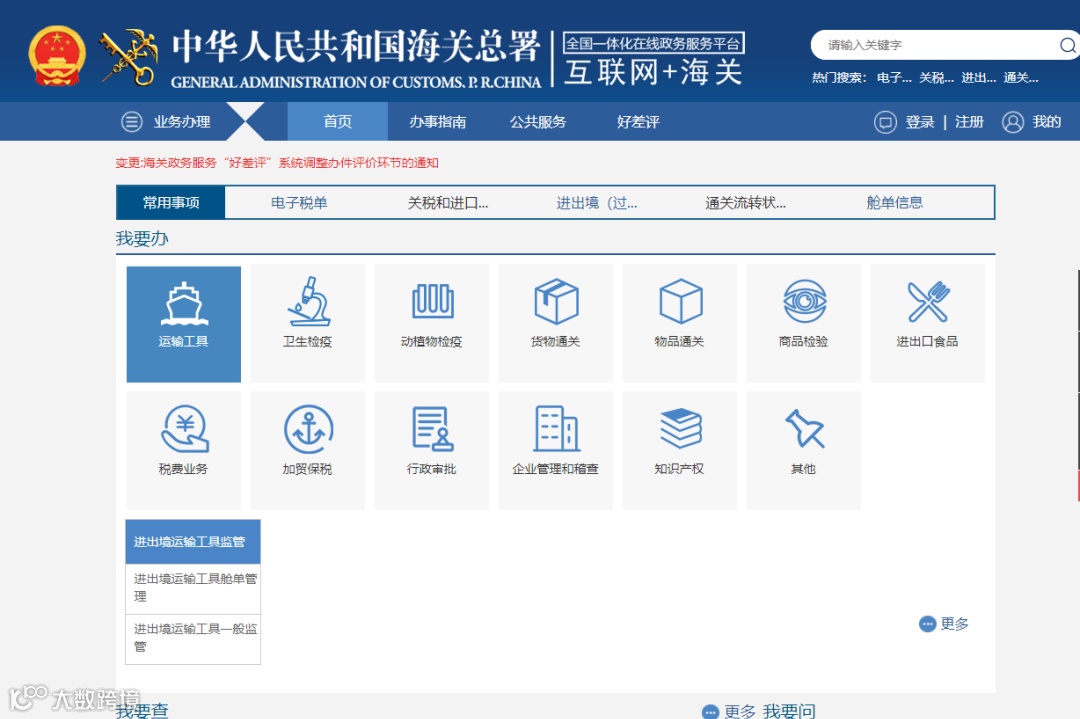1080x719 pixels.
Task: Choose 进出境运输工具一般监管 submenu item
Action: tap(193, 639)
